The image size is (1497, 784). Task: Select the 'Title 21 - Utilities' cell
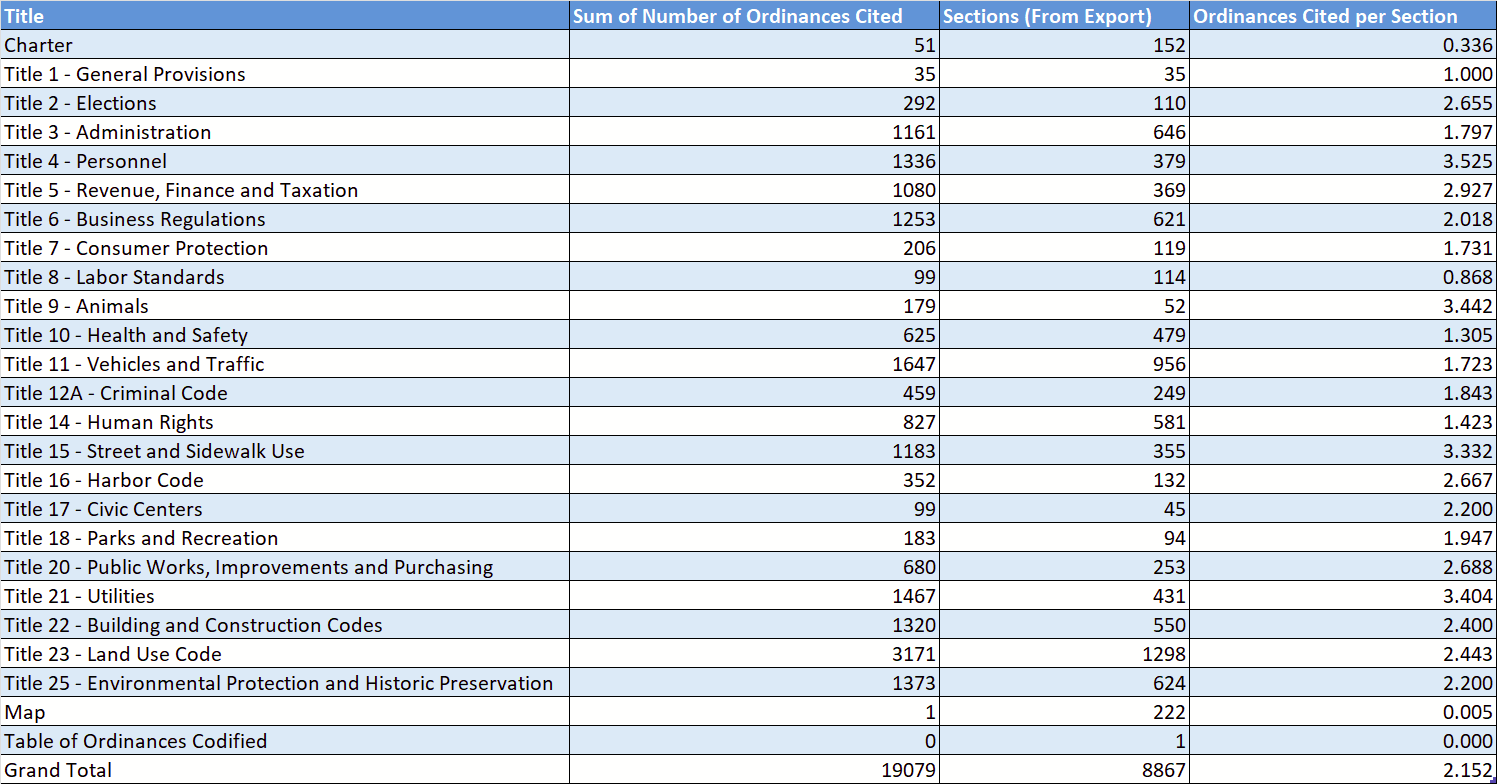coord(285,596)
